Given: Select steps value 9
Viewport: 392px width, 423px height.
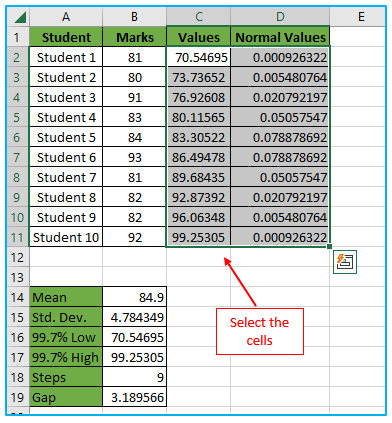Looking at the screenshot, I should click(134, 377).
